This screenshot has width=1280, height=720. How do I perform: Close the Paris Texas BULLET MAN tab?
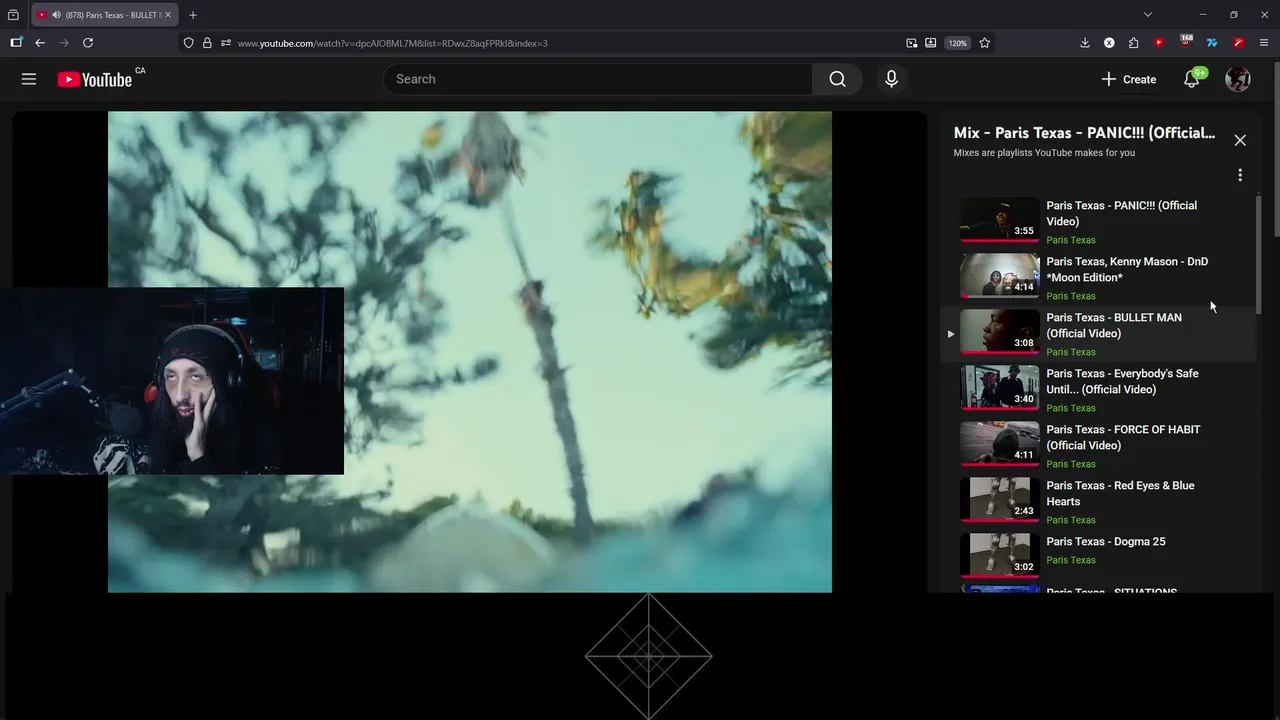point(167,15)
